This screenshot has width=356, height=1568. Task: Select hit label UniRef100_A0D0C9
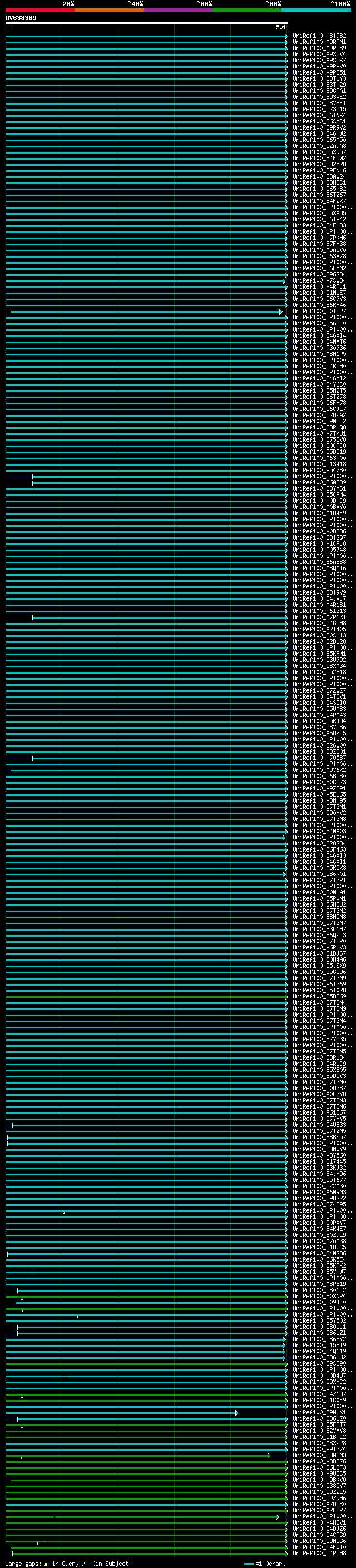pyautogui.click(x=319, y=501)
